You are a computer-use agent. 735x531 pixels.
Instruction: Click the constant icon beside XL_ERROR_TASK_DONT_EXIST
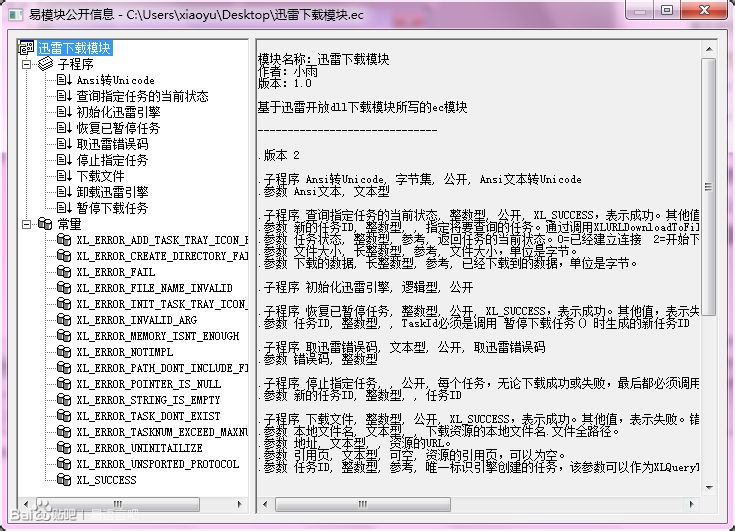point(64,415)
